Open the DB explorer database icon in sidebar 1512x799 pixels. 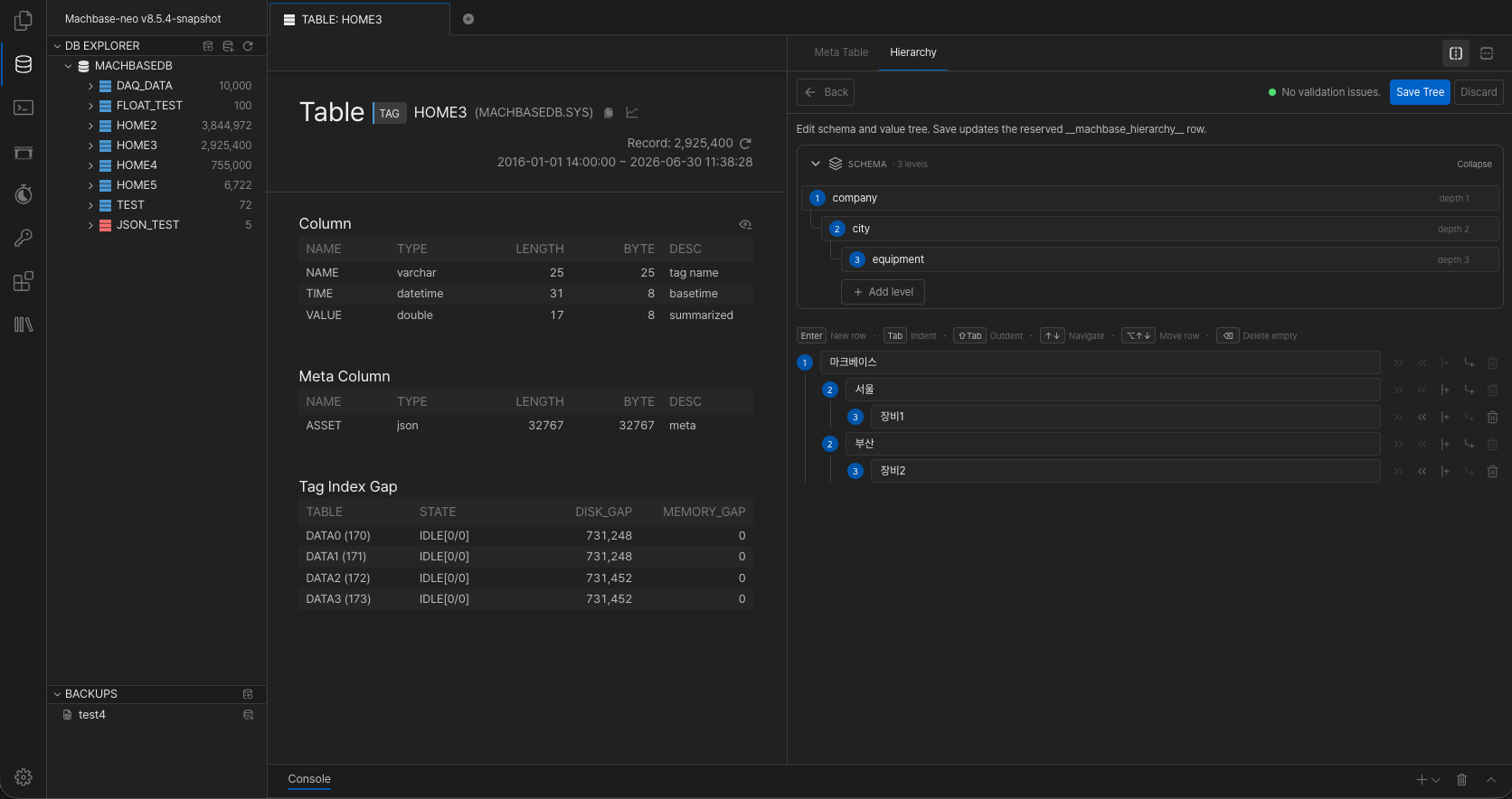24,64
